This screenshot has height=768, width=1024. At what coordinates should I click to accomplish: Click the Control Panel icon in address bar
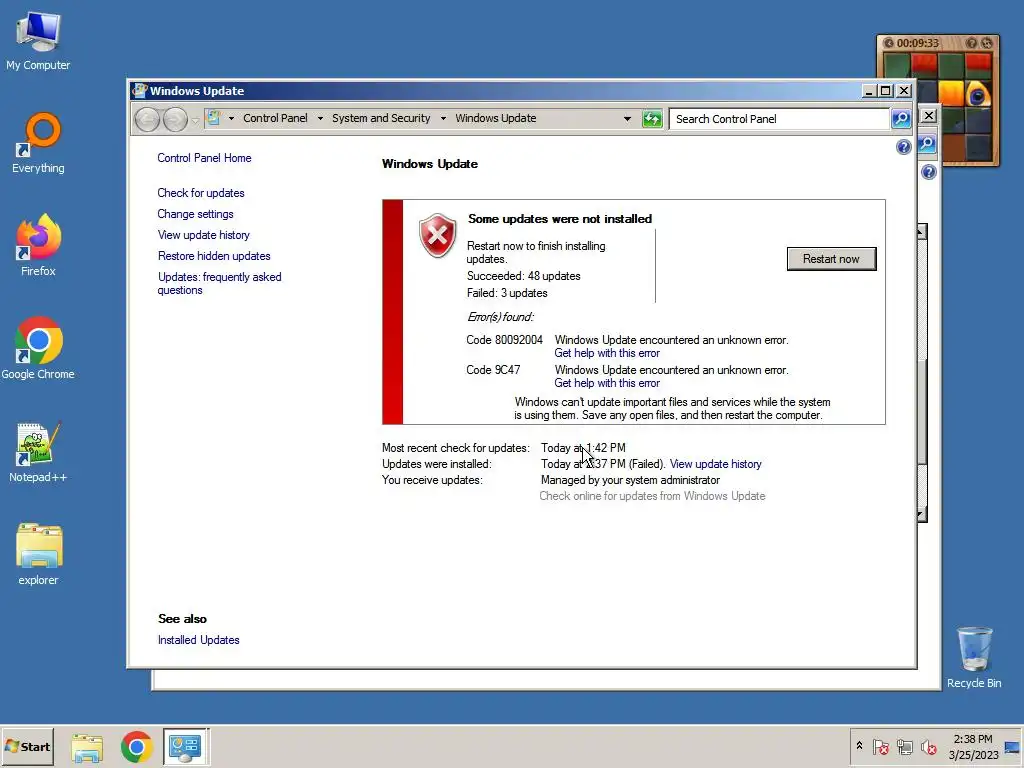coord(214,118)
